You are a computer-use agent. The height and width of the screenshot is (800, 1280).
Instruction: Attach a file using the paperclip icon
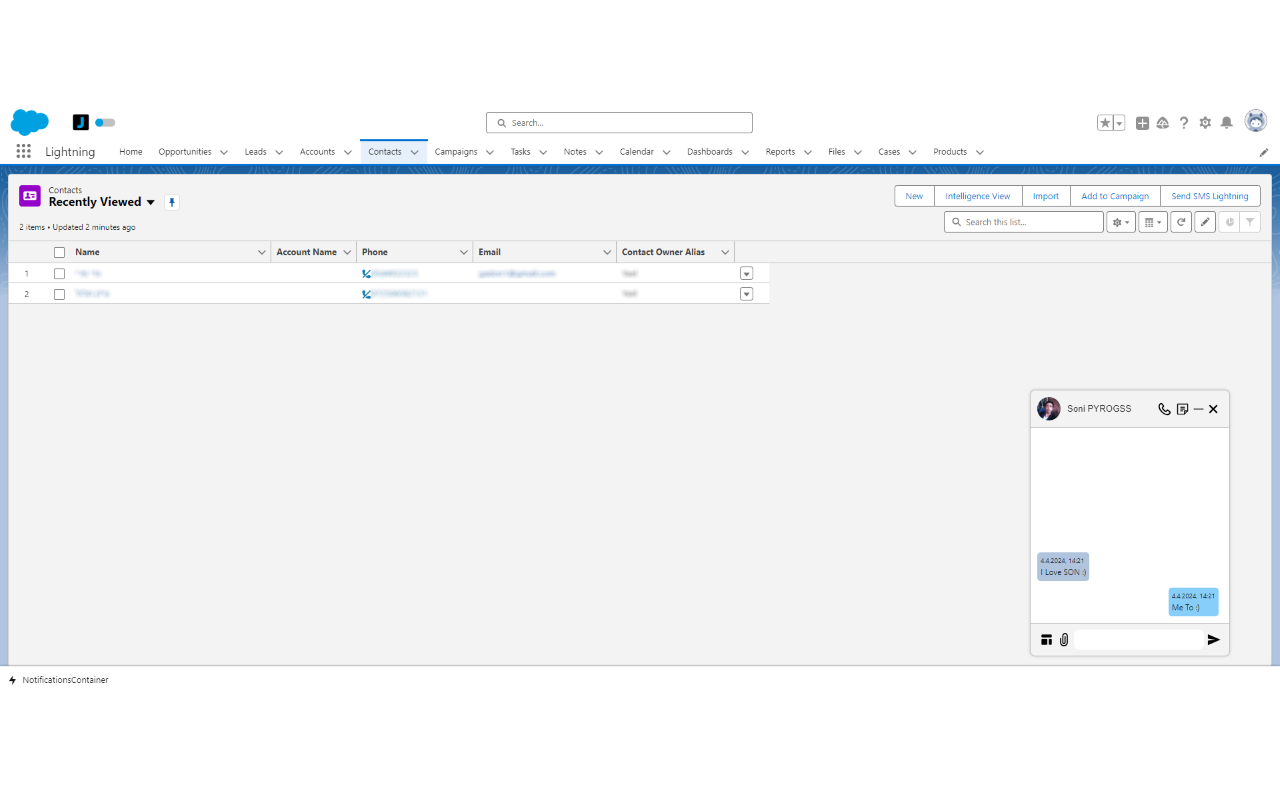click(1064, 640)
